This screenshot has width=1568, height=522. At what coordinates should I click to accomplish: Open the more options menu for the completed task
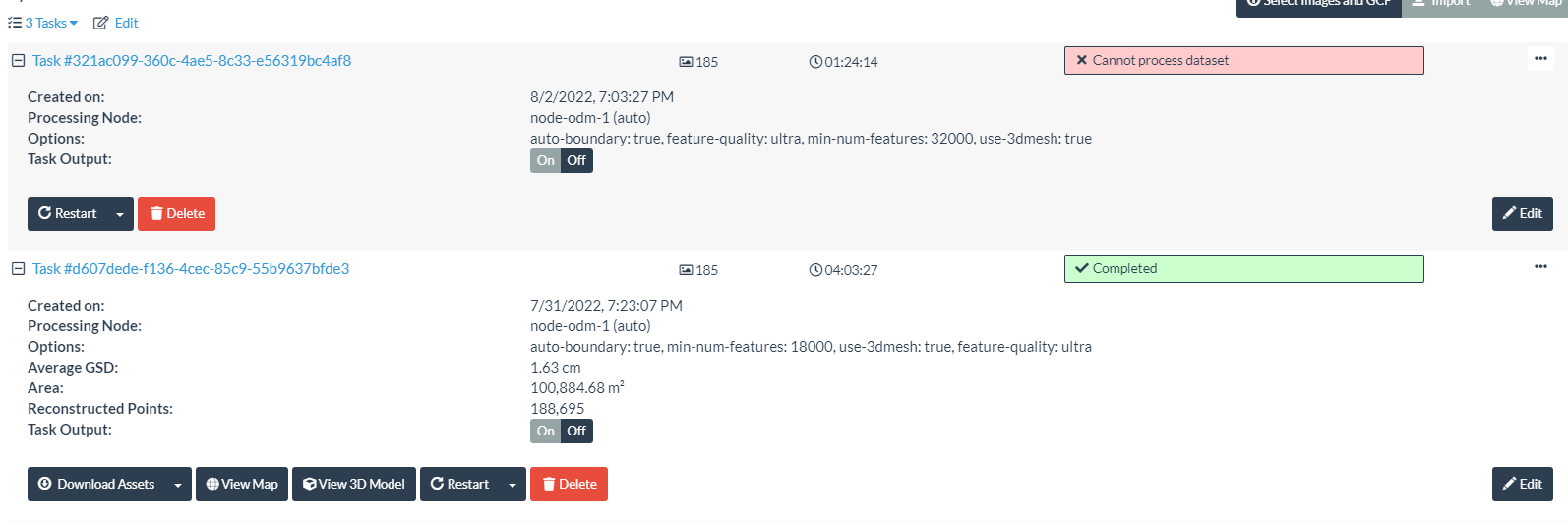click(1539, 267)
